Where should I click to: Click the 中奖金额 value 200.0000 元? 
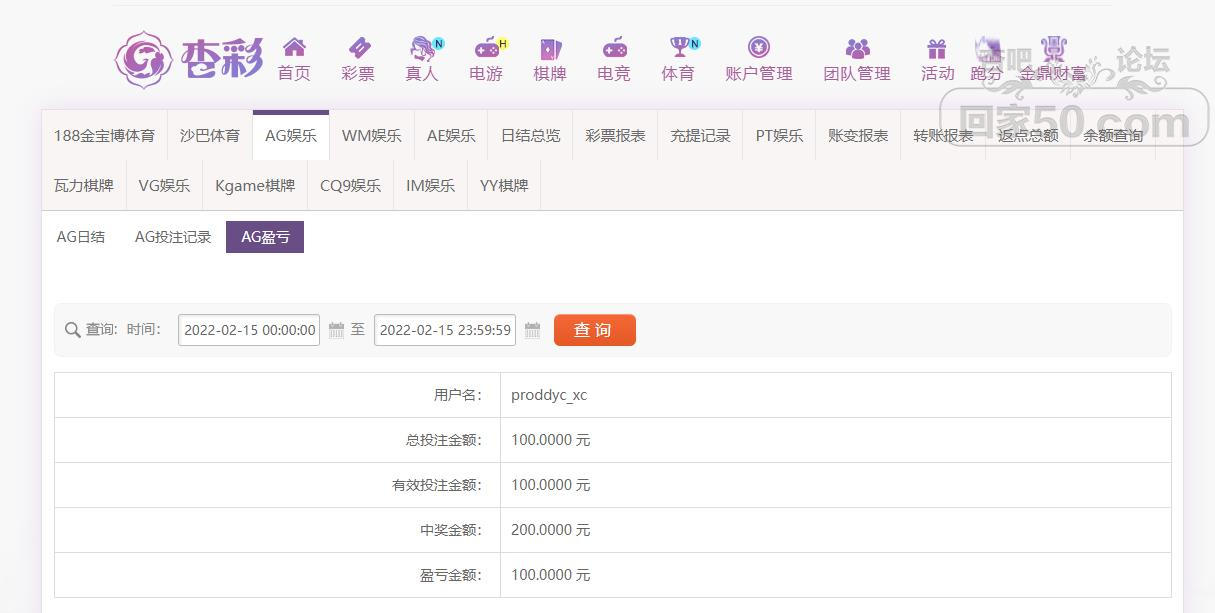click(551, 530)
